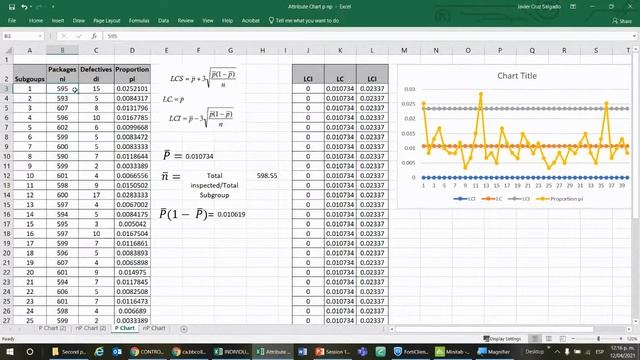The image size is (640, 360).
Task: Select the P-bar value 0.010734 in column F
Action: [x=199, y=156]
